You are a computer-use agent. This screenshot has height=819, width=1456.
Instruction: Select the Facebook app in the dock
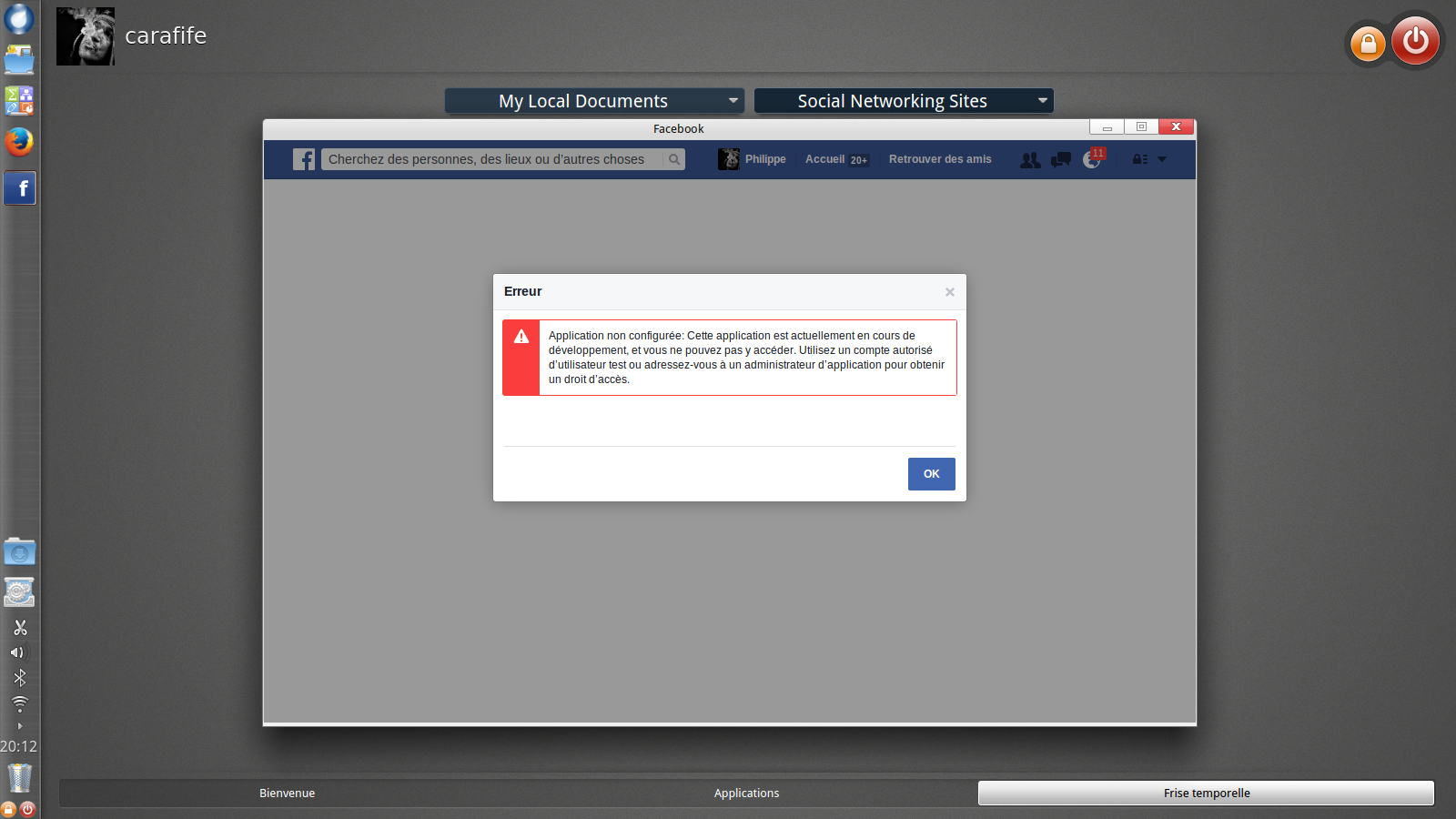pos(20,188)
